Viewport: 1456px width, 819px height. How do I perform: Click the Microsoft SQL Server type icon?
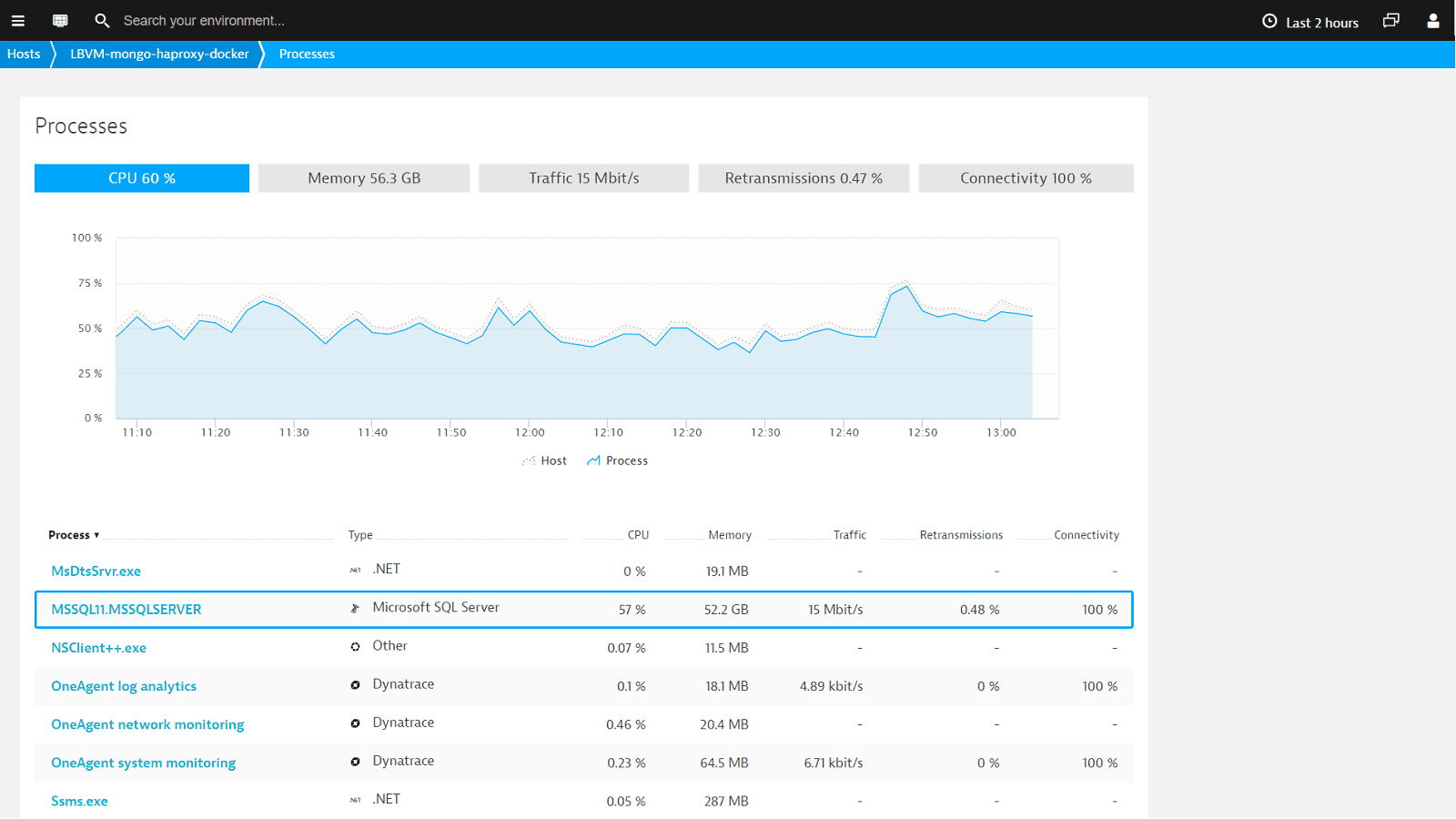pos(355,608)
